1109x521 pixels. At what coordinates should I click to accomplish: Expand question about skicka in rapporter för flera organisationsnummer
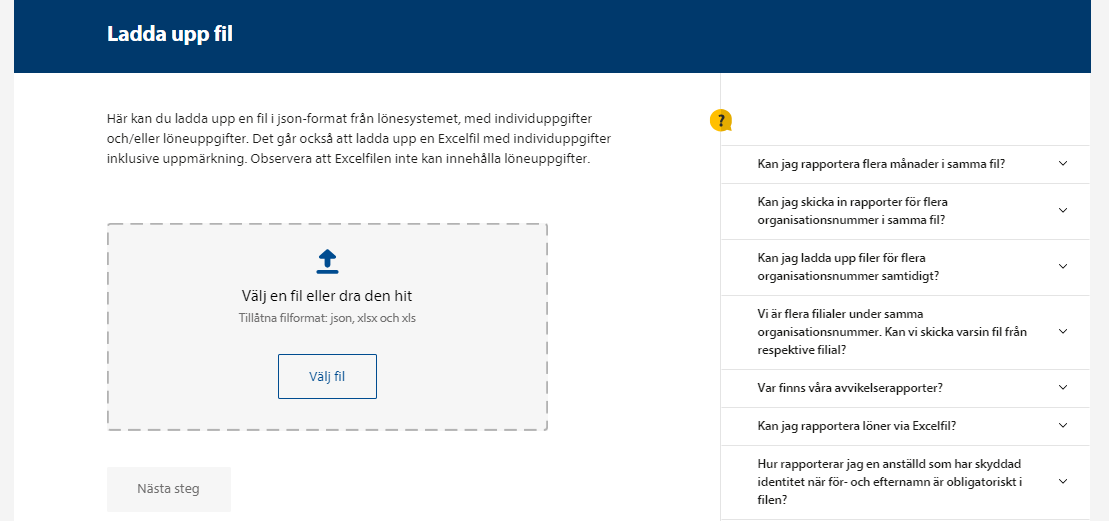[x=852, y=210]
